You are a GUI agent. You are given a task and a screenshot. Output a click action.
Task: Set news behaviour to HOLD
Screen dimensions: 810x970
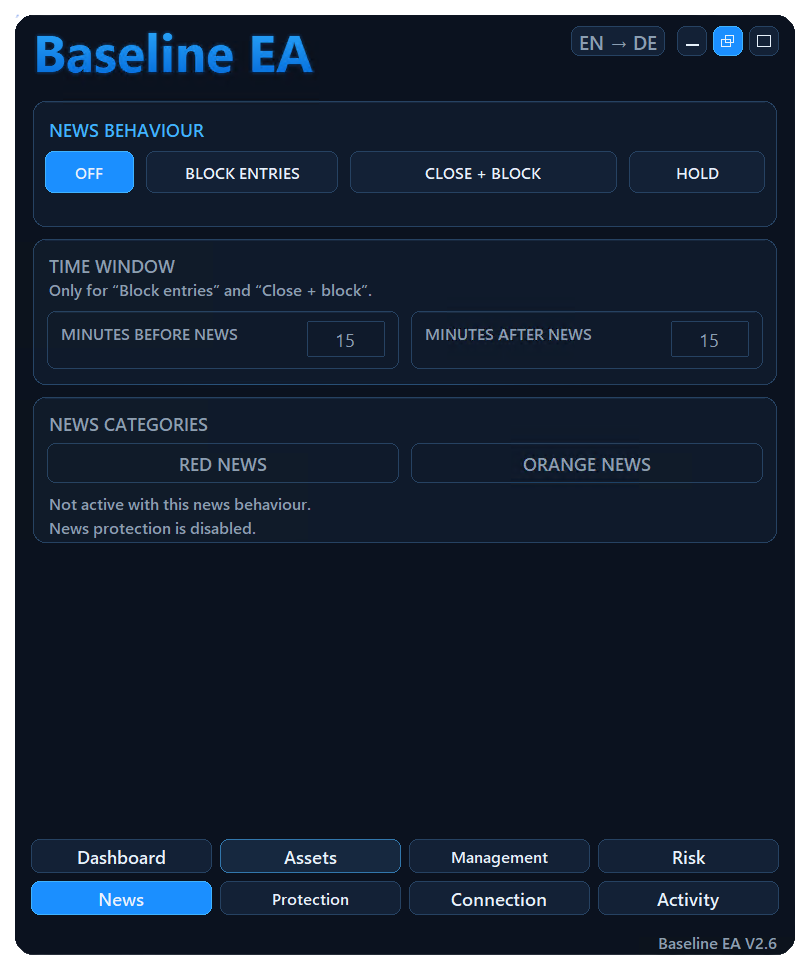697,173
